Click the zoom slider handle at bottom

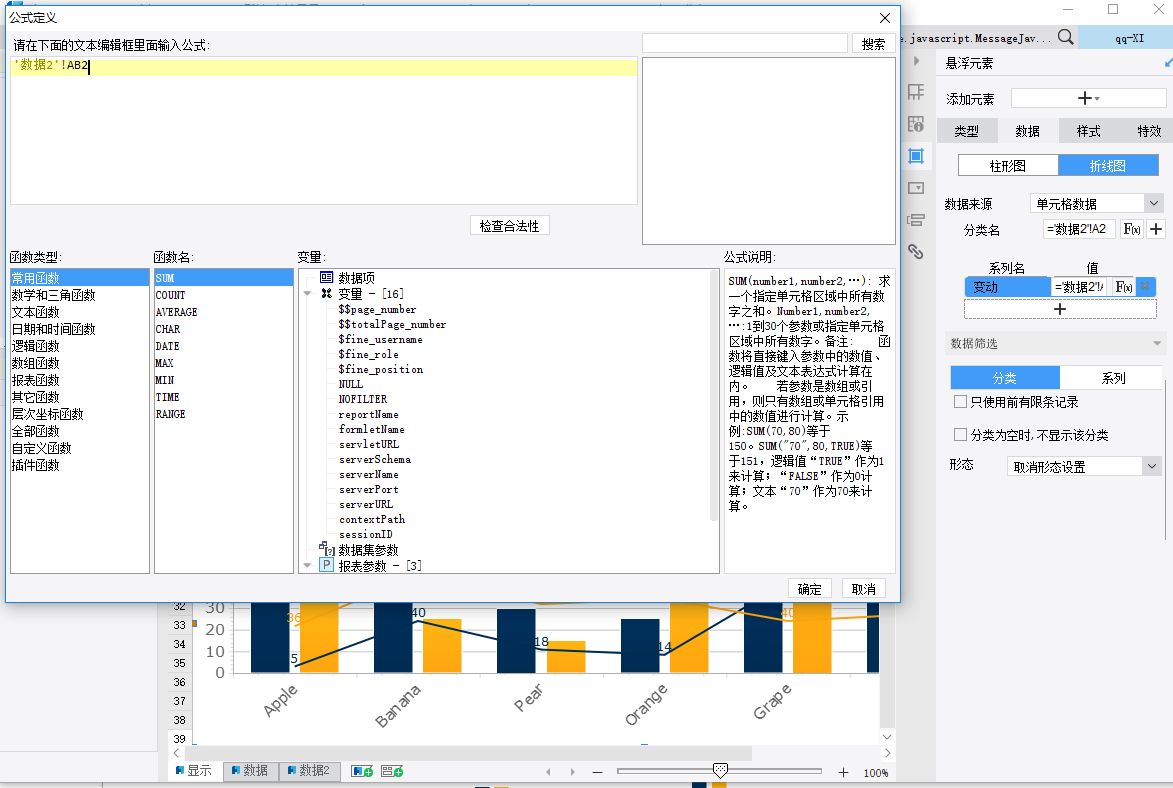click(720, 770)
